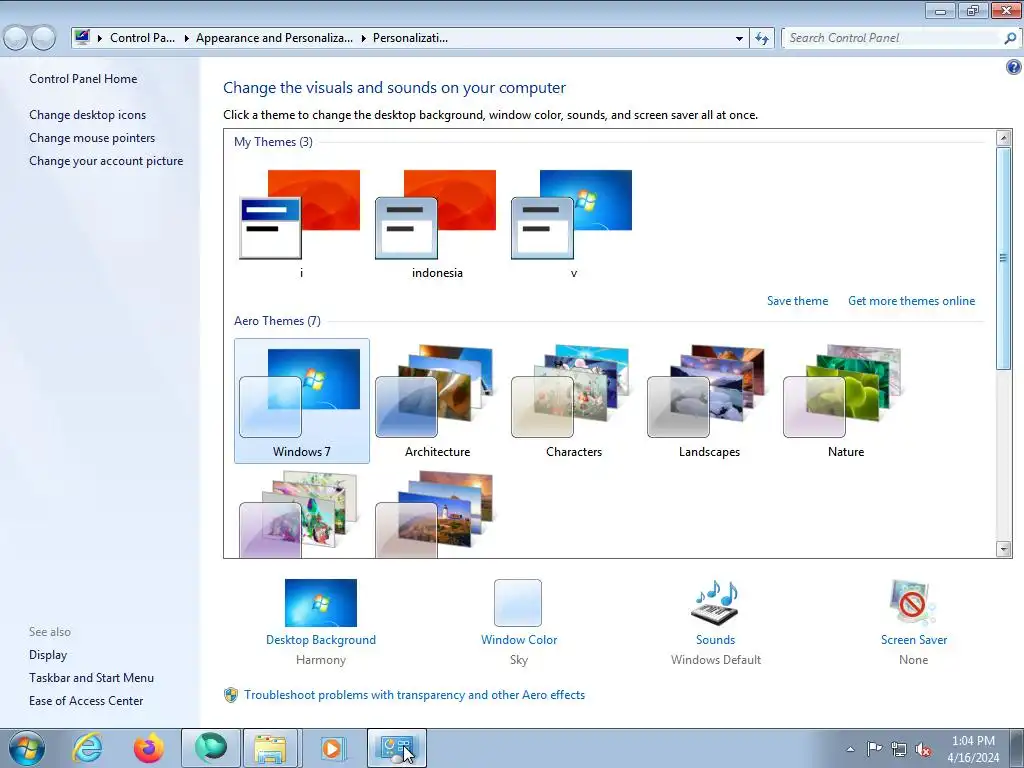This screenshot has height=768, width=1024.
Task: Click theme list scroll down arrow
Action: 1004,549
